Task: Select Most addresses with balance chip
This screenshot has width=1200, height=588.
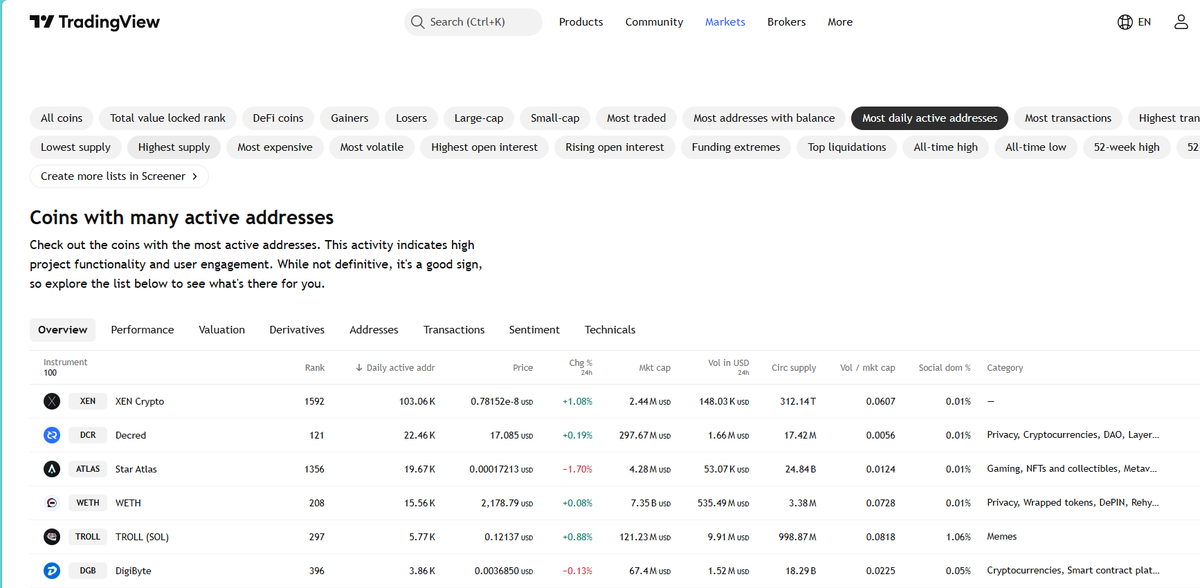Action: click(764, 118)
